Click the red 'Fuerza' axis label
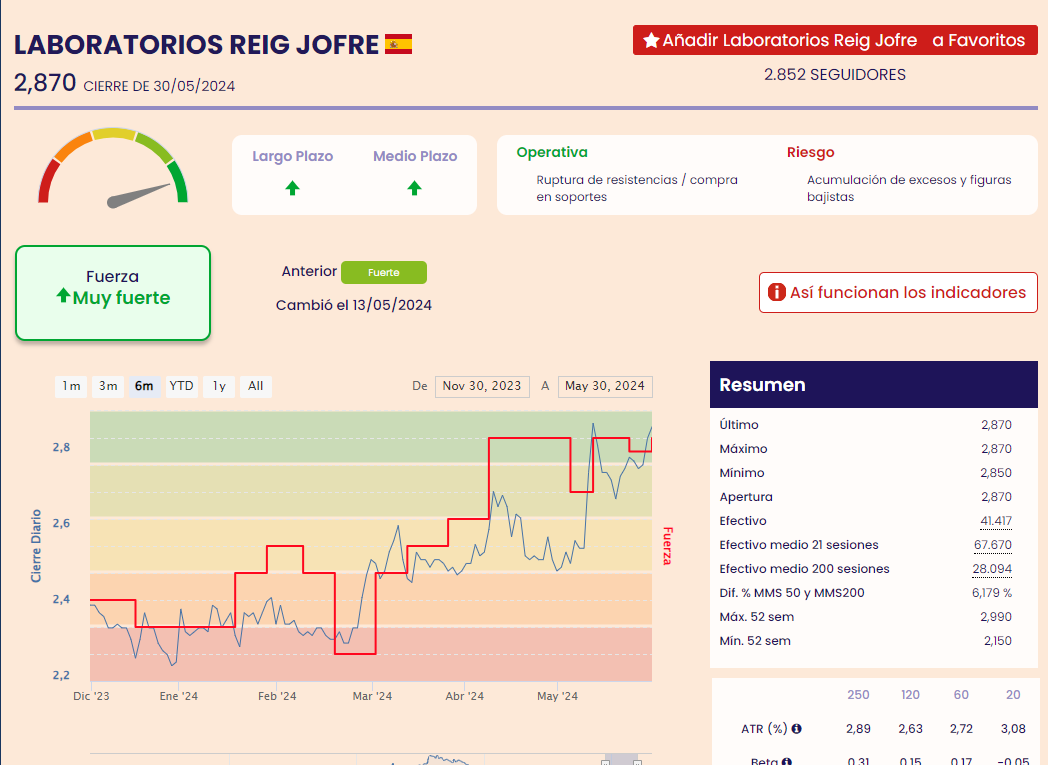Screen dimensions: 1048x765 click(667, 546)
